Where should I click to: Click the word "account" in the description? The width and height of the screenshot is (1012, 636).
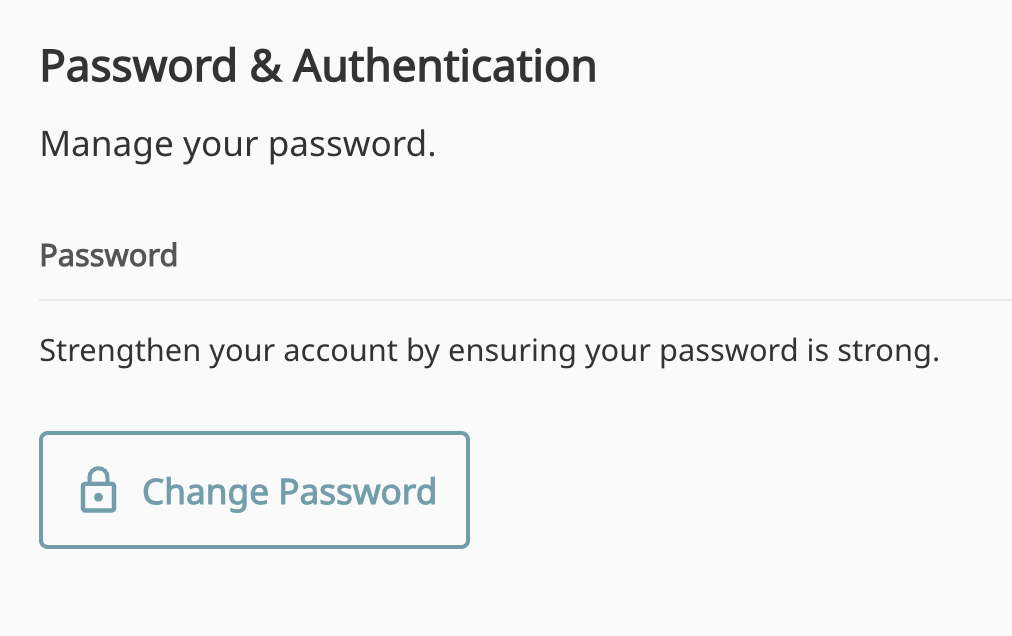click(x=330, y=351)
